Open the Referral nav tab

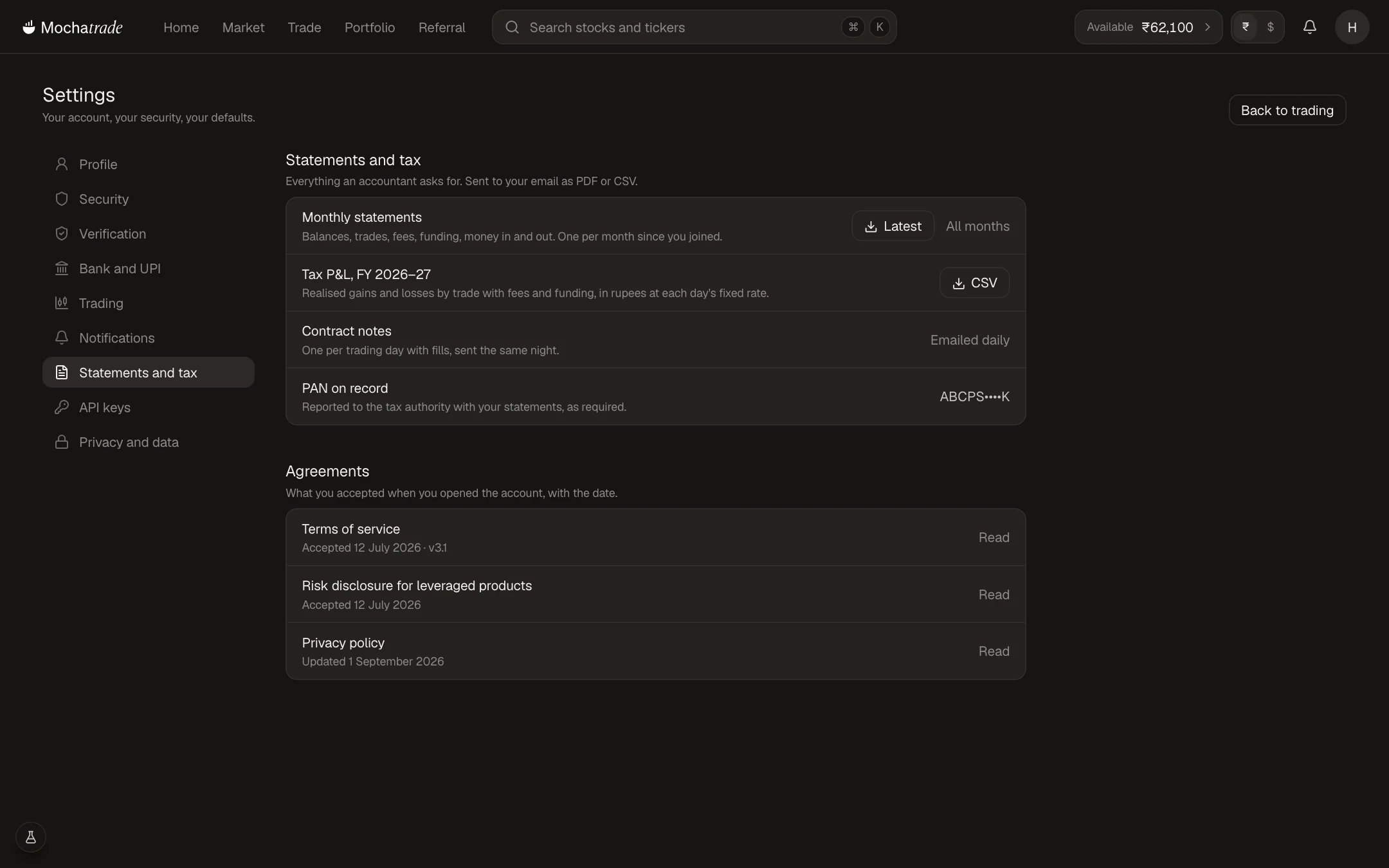(442, 27)
